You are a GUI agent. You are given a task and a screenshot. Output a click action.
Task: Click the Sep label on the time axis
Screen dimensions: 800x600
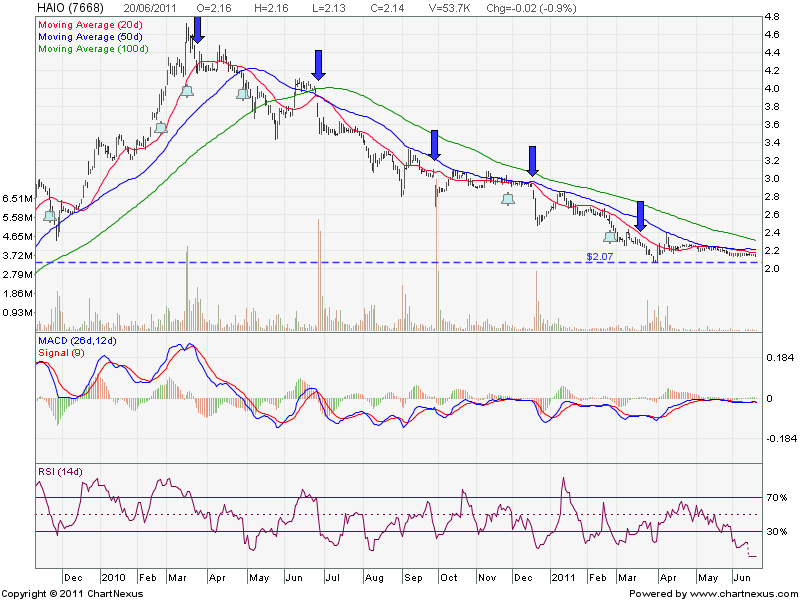pyautogui.click(x=413, y=578)
